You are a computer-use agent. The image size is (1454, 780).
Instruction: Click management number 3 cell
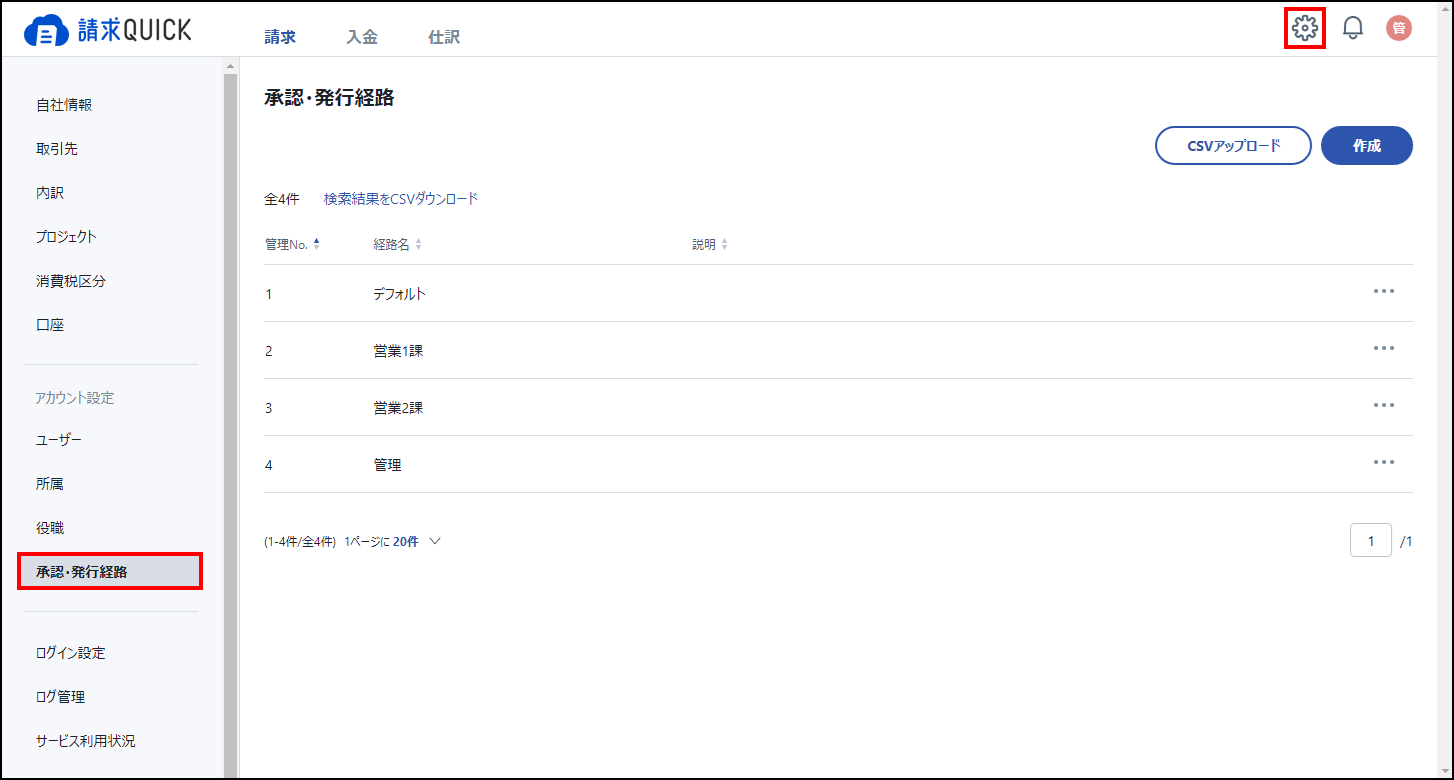269,408
